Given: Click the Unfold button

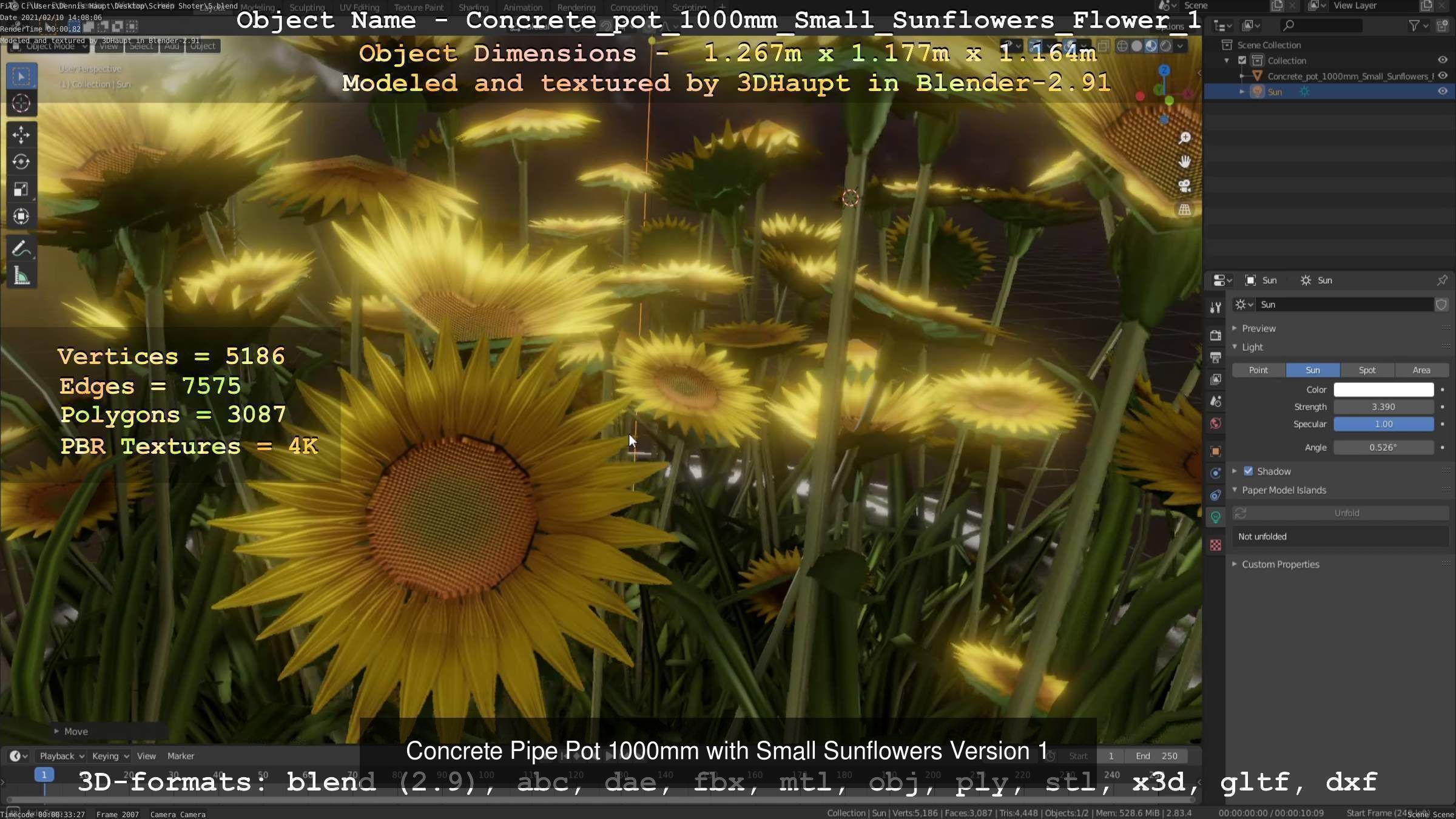Looking at the screenshot, I should (x=1346, y=513).
